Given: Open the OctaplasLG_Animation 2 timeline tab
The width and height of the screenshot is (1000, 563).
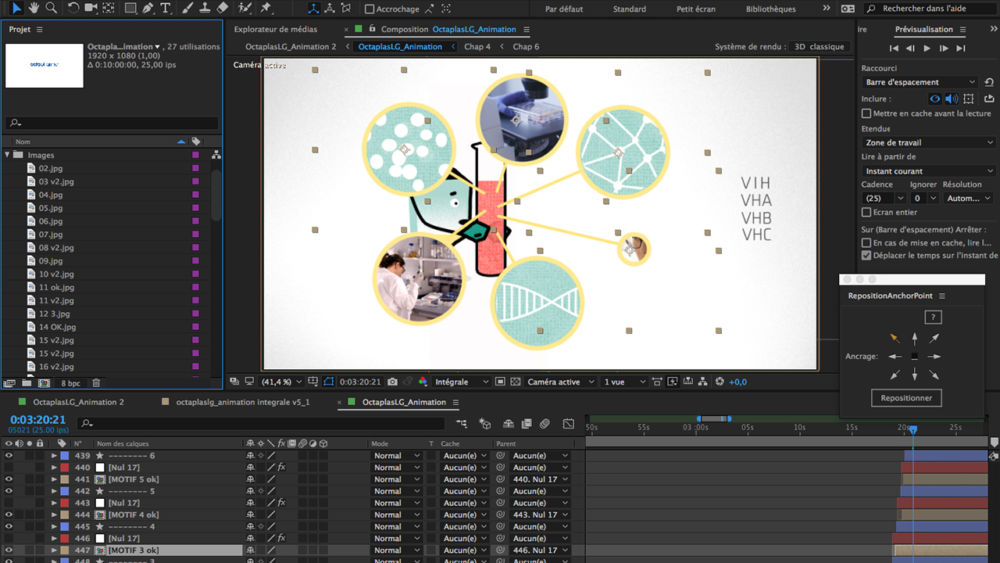Looking at the screenshot, I should pyautogui.click(x=78, y=402).
